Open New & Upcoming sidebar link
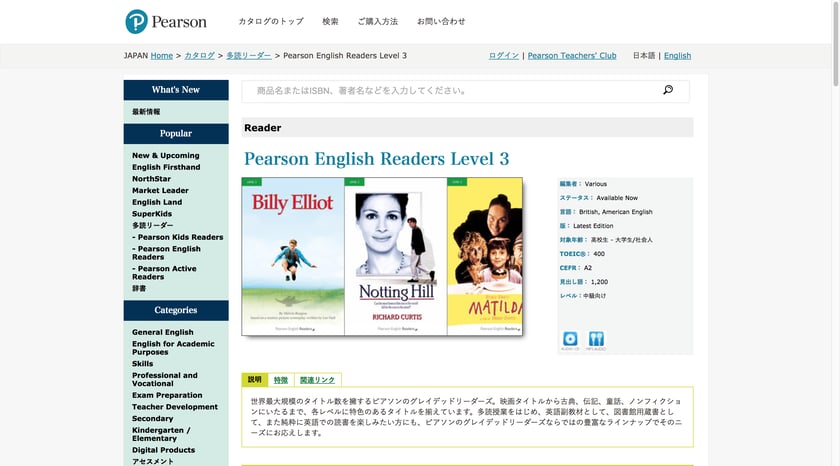840x466 pixels. [166, 155]
